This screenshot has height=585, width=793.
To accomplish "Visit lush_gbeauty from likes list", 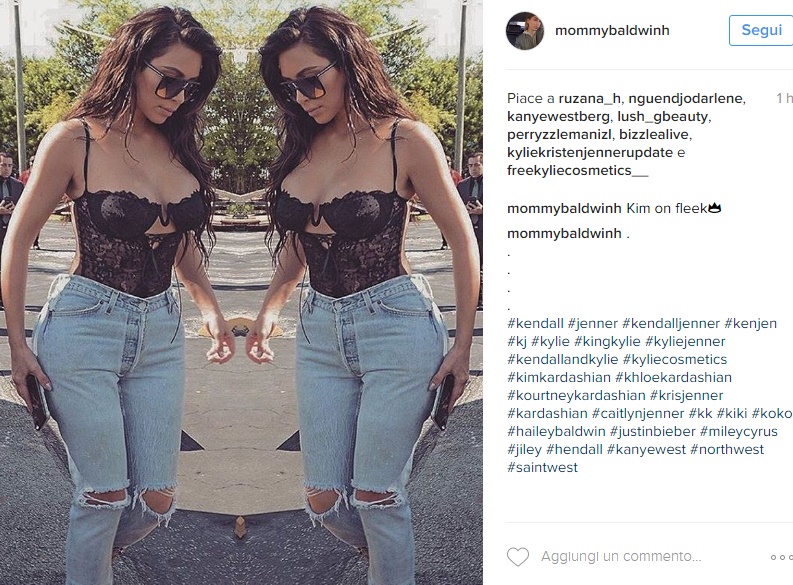I will coord(663,116).
